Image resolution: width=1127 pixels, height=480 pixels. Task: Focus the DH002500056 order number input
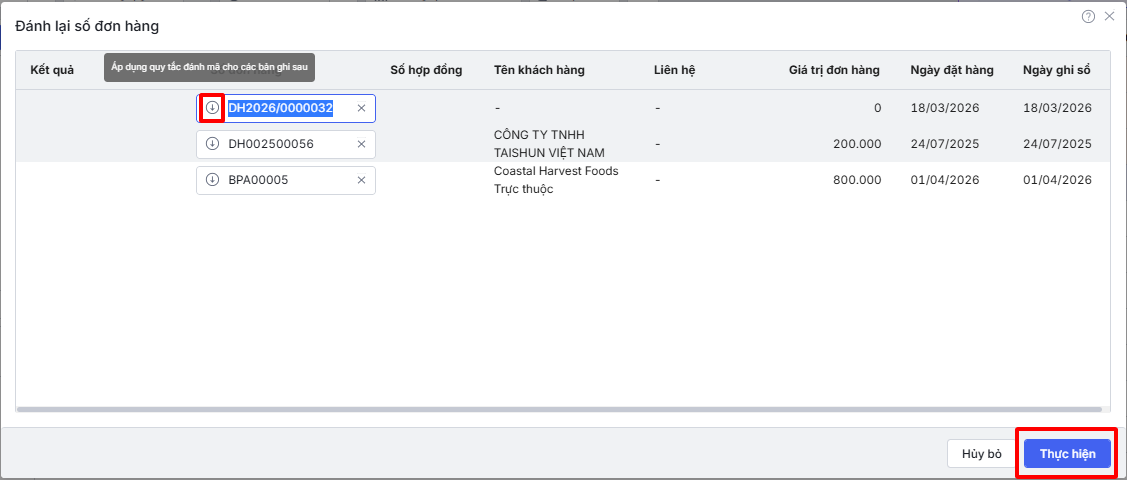285,144
